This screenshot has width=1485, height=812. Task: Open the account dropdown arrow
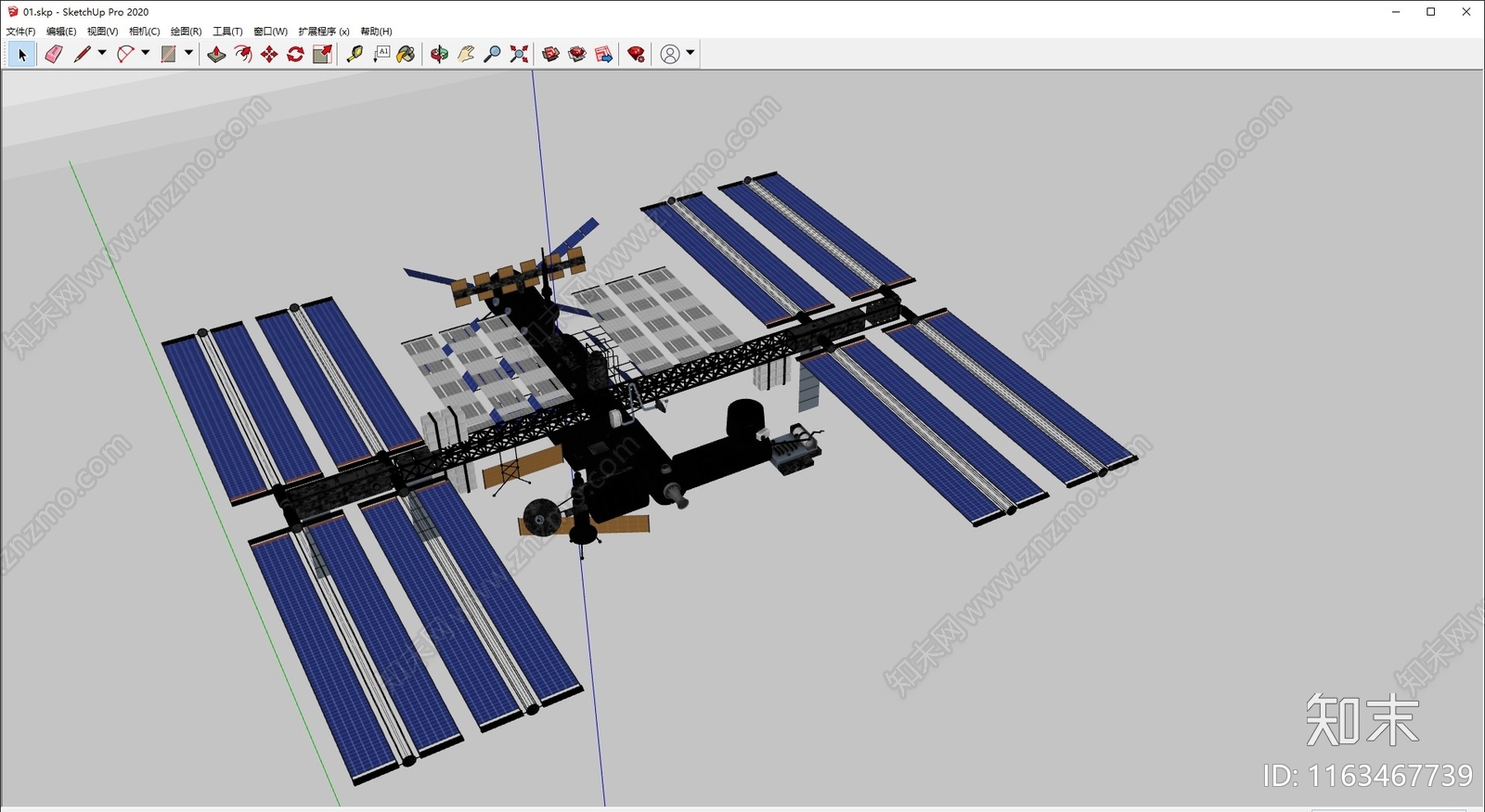point(690,53)
